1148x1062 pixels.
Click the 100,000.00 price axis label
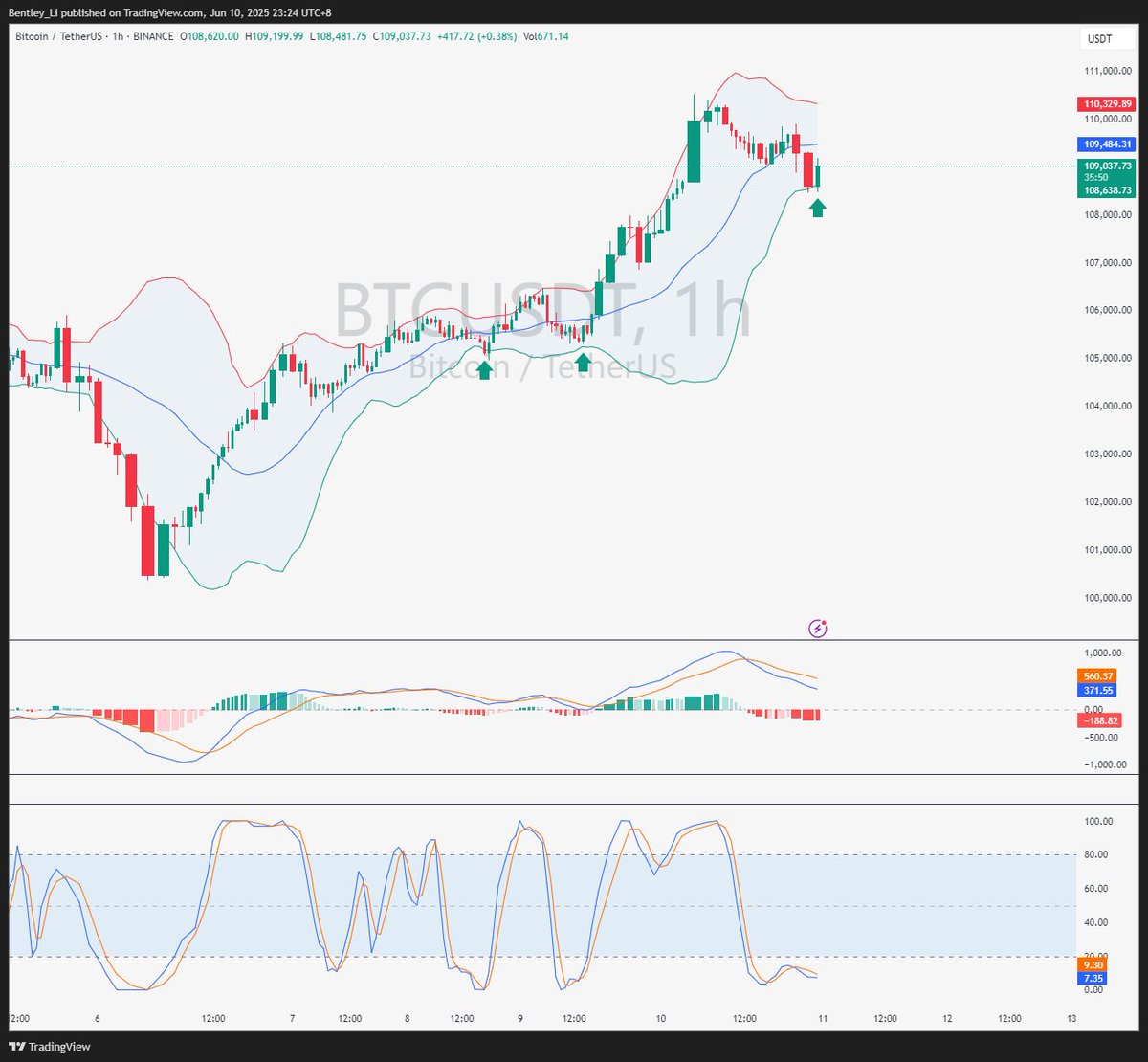tap(1107, 598)
